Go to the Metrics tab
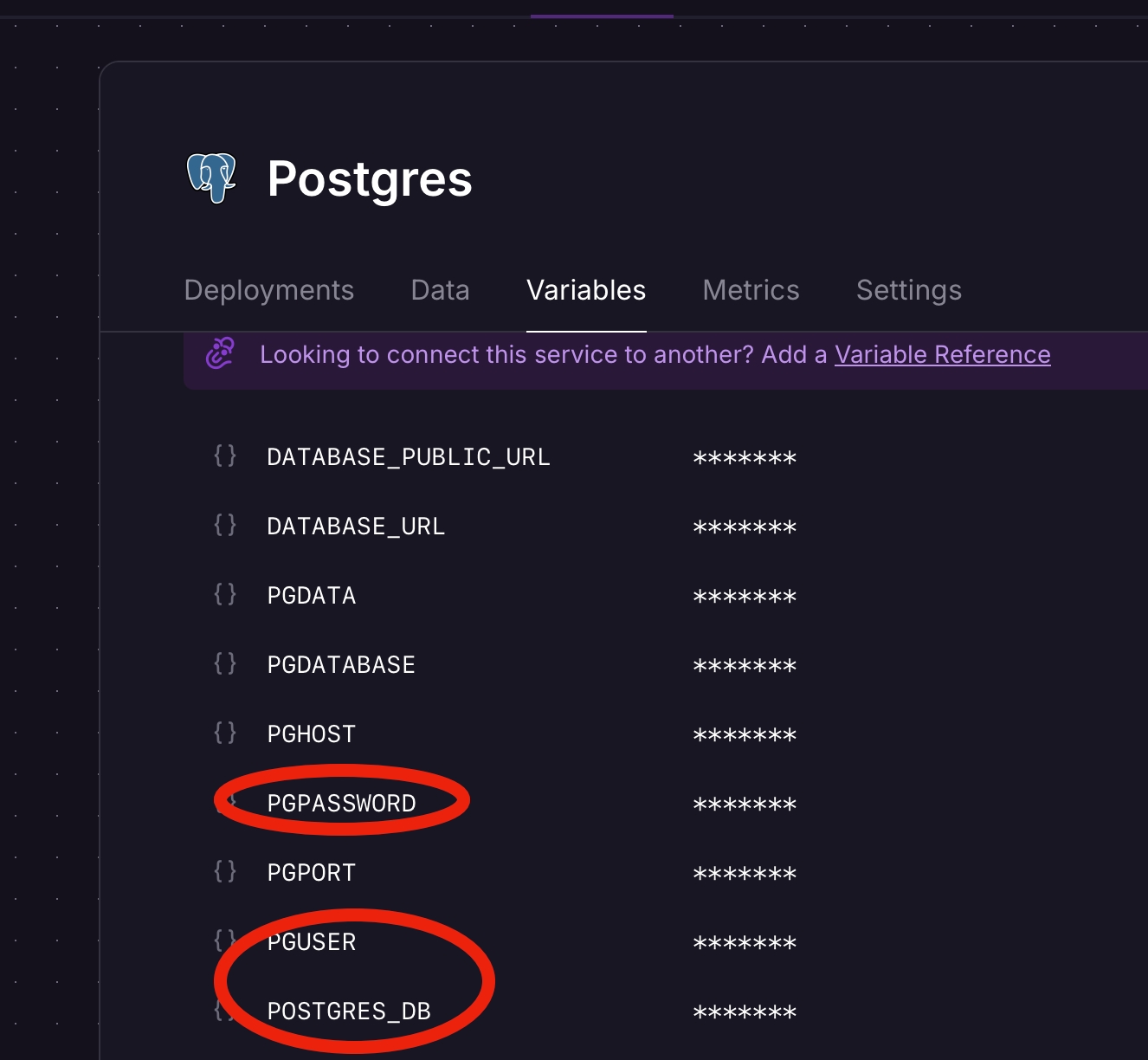1148x1060 pixels. point(751,290)
